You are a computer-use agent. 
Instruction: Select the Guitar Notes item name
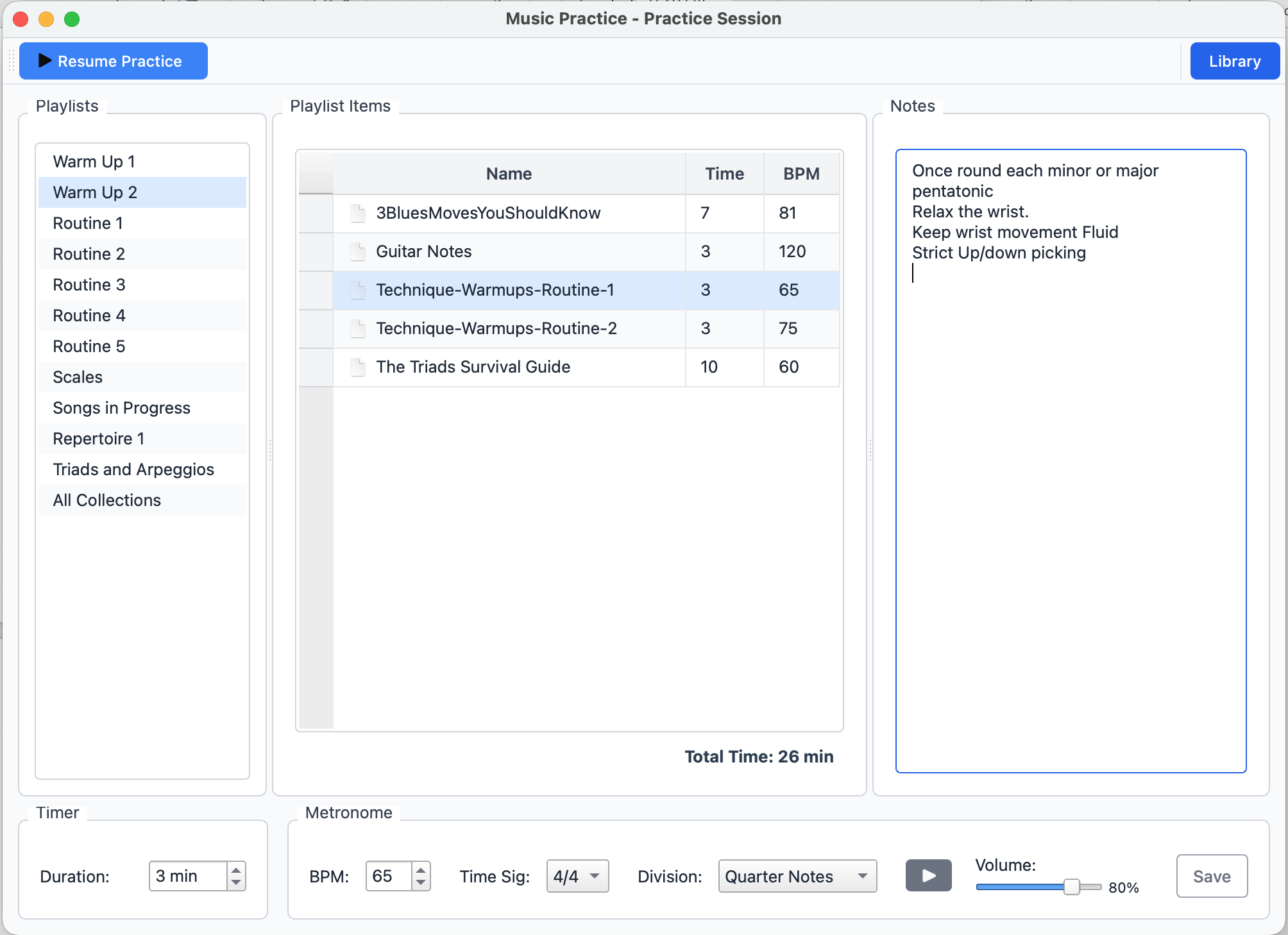(x=424, y=251)
